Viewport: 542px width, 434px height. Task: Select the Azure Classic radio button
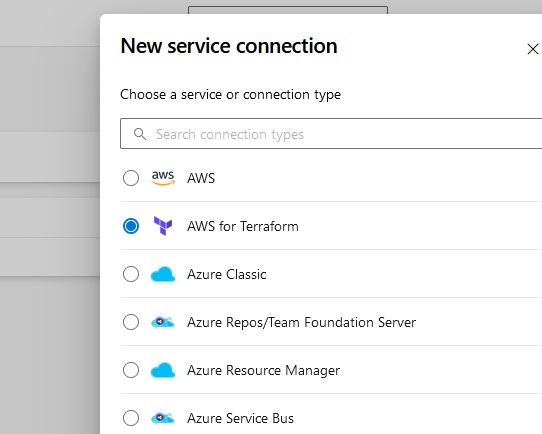pyautogui.click(x=131, y=274)
